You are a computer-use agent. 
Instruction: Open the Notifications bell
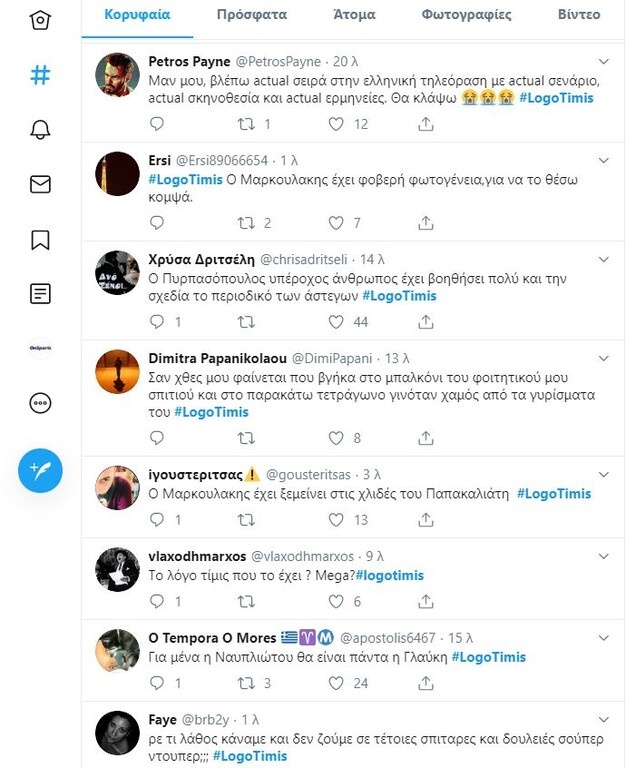(40, 130)
